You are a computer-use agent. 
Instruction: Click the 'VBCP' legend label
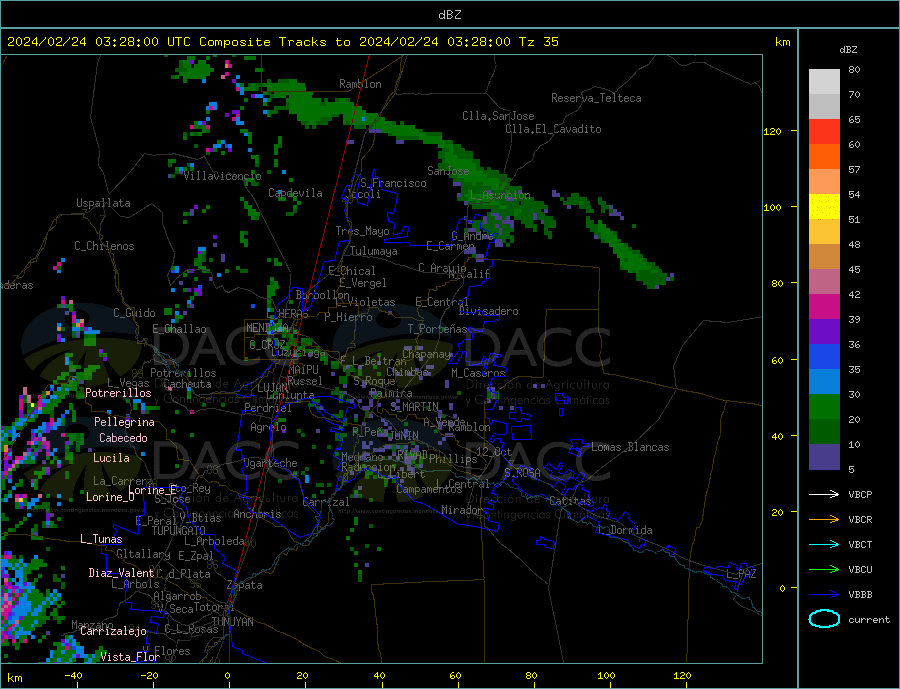point(860,494)
